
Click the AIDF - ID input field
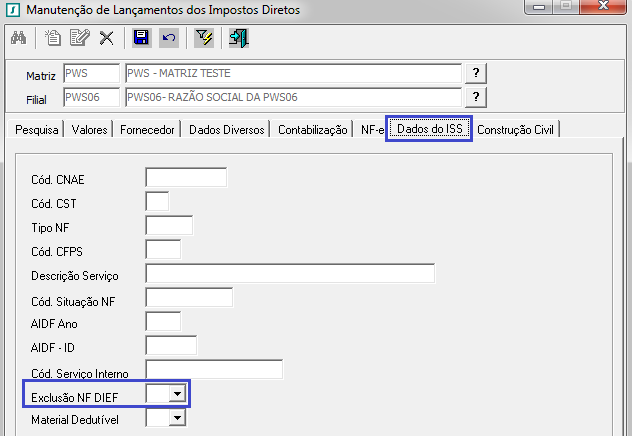171,345
